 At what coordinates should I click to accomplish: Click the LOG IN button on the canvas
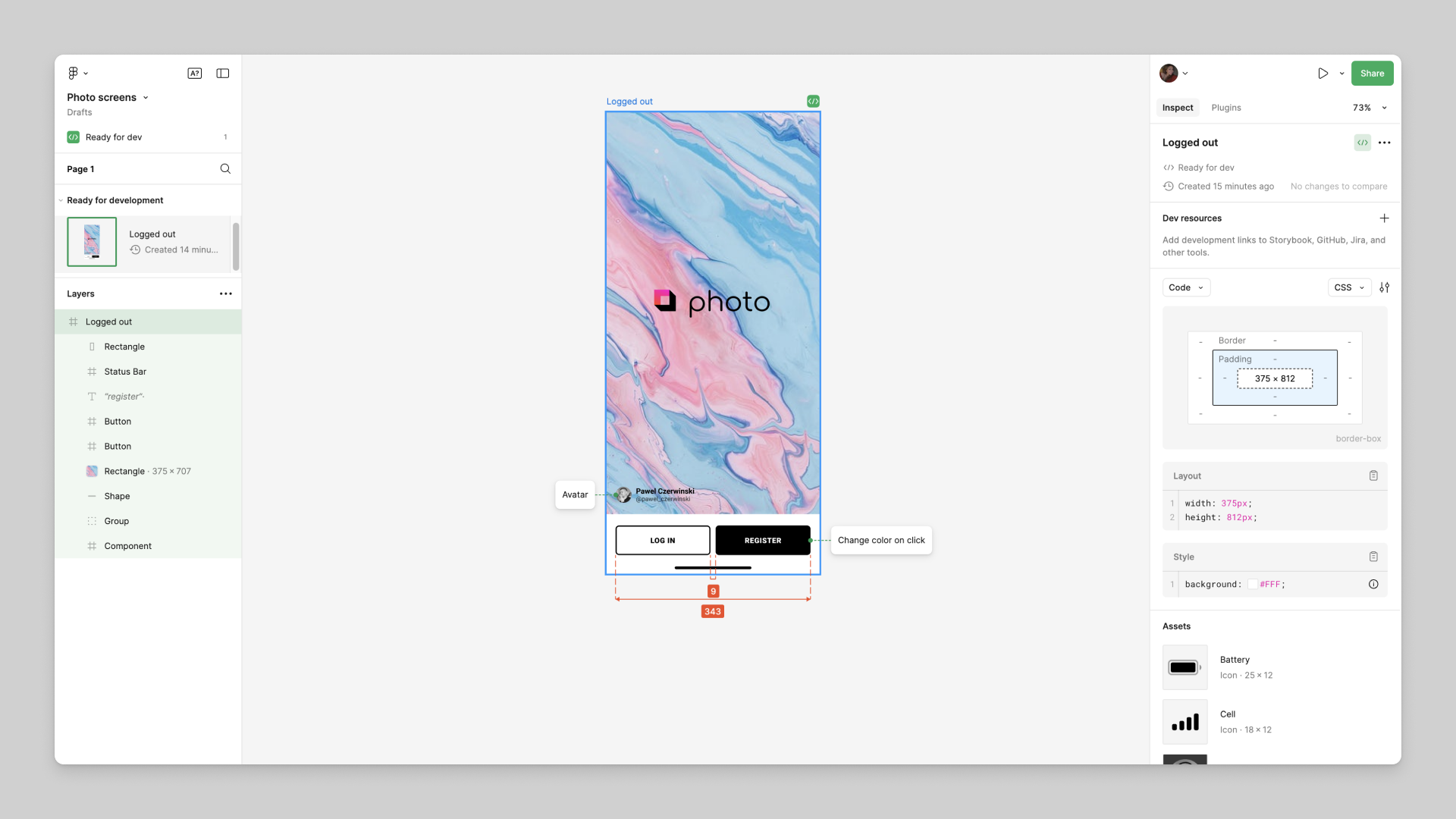[662, 540]
